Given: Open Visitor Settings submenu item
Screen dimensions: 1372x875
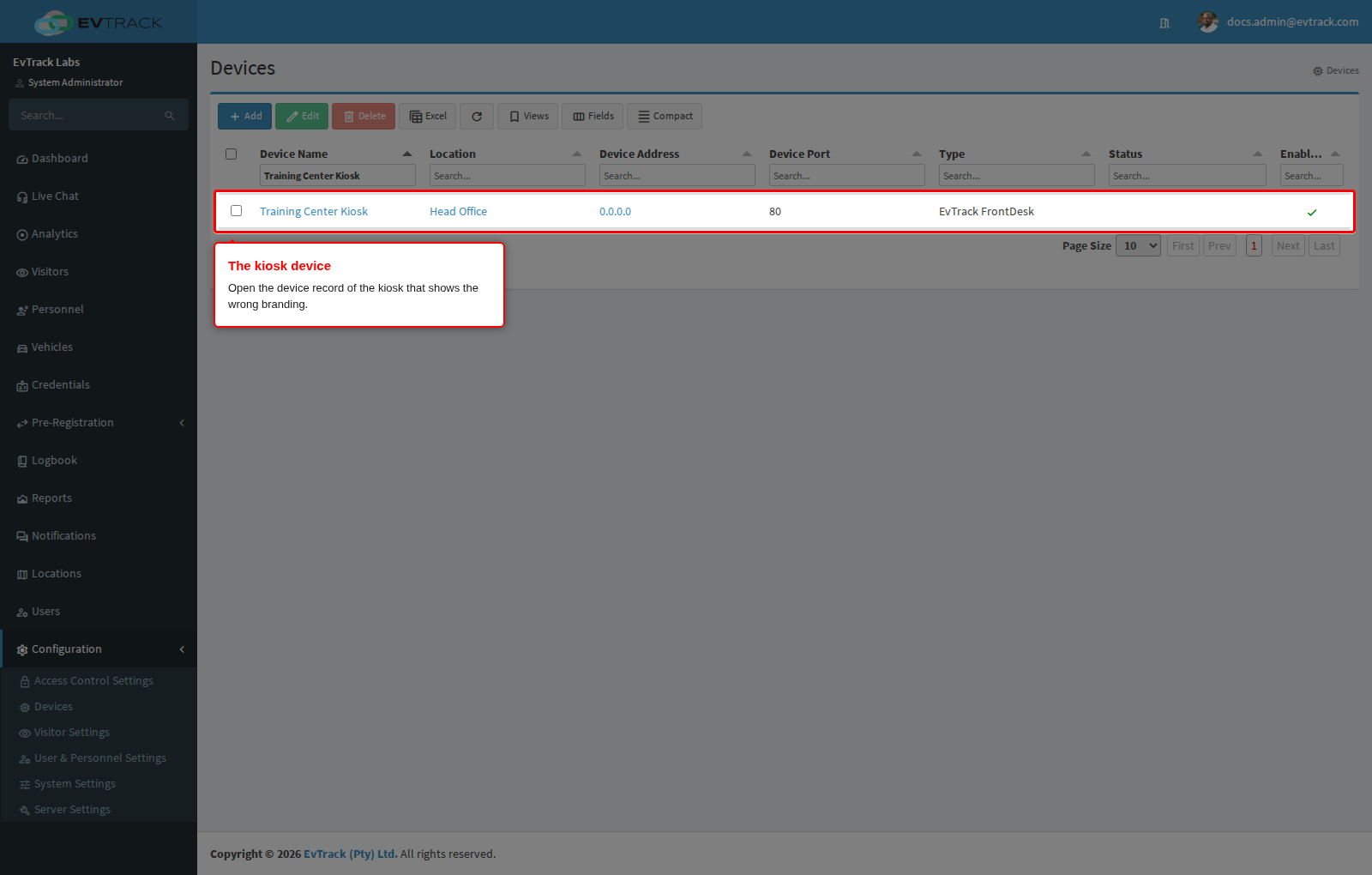Looking at the screenshot, I should 72,733.
